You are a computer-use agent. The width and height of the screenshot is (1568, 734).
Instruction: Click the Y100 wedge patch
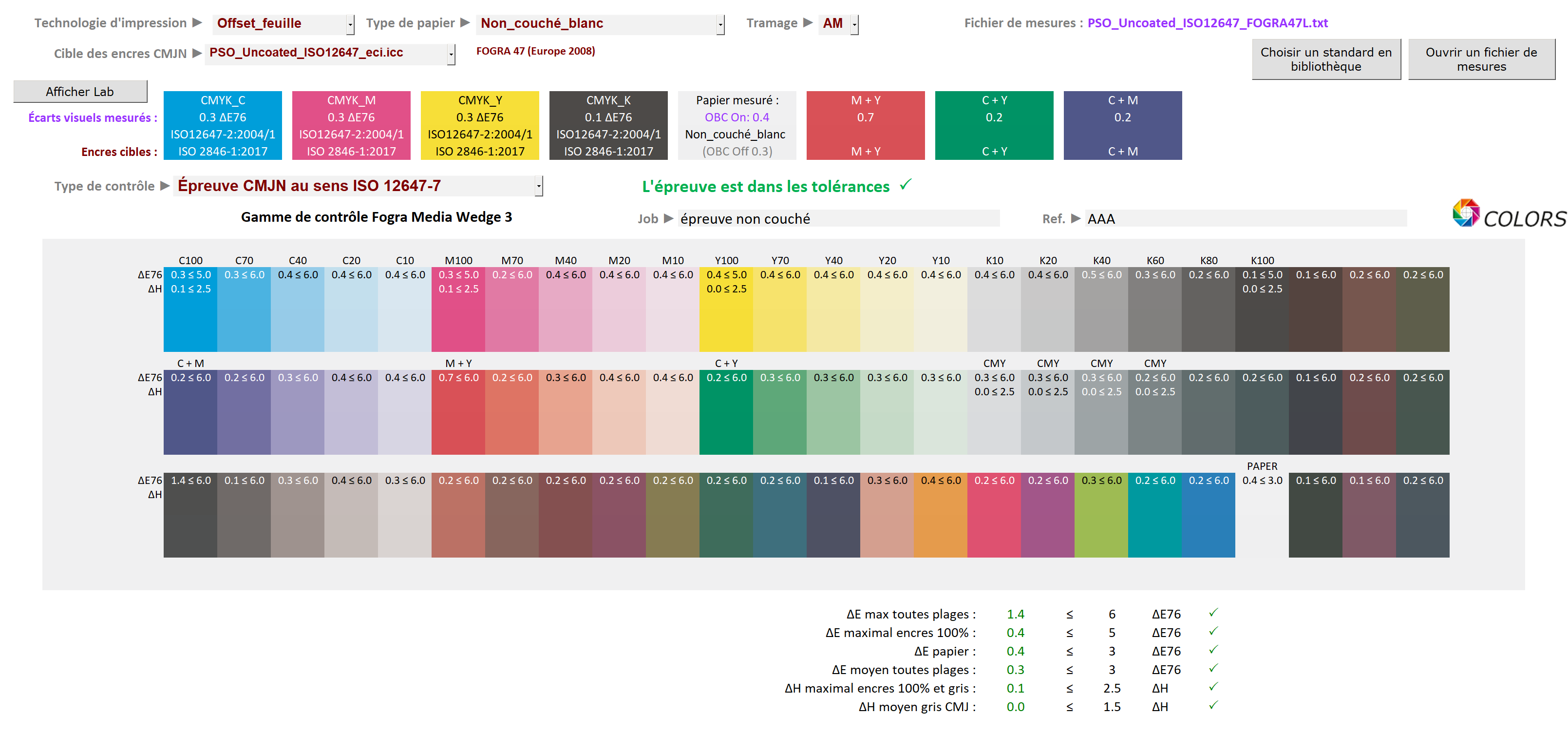(726, 309)
